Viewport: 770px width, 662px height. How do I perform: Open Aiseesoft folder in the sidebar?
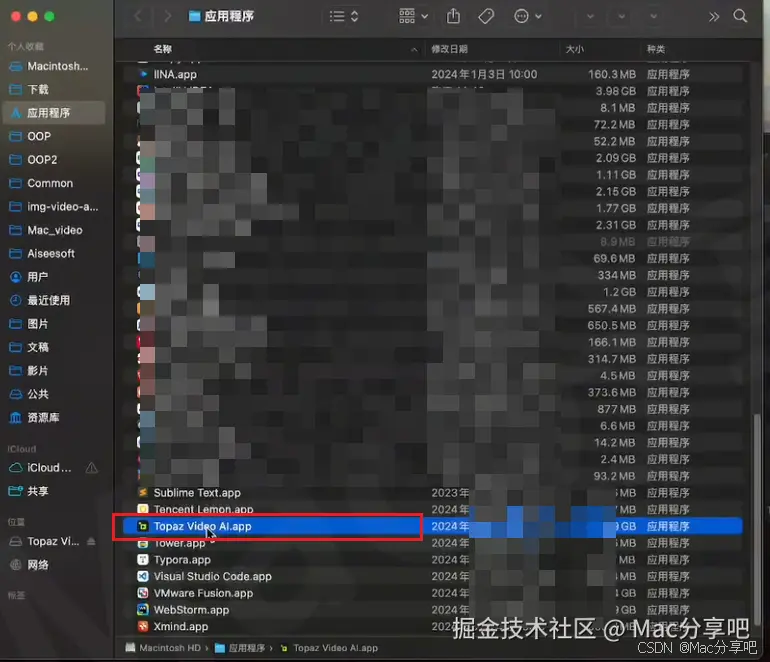[x=54, y=253]
